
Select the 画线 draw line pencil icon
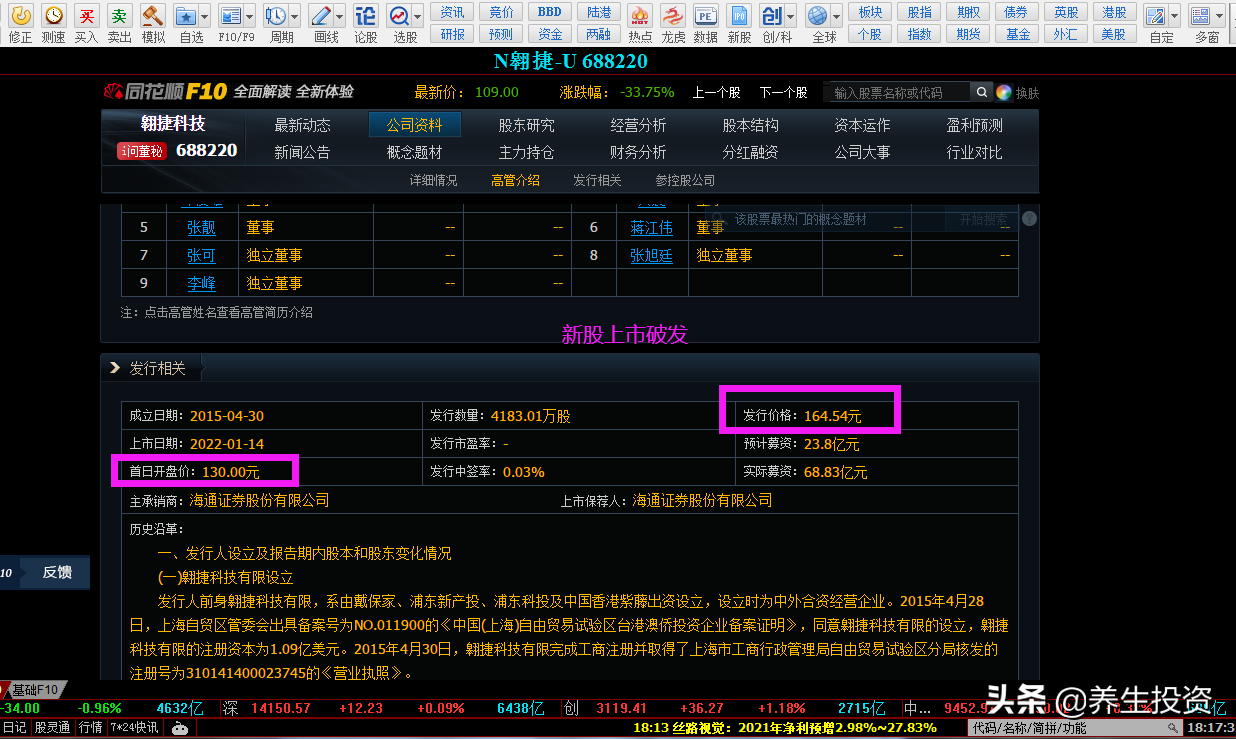click(x=320, y=16)
